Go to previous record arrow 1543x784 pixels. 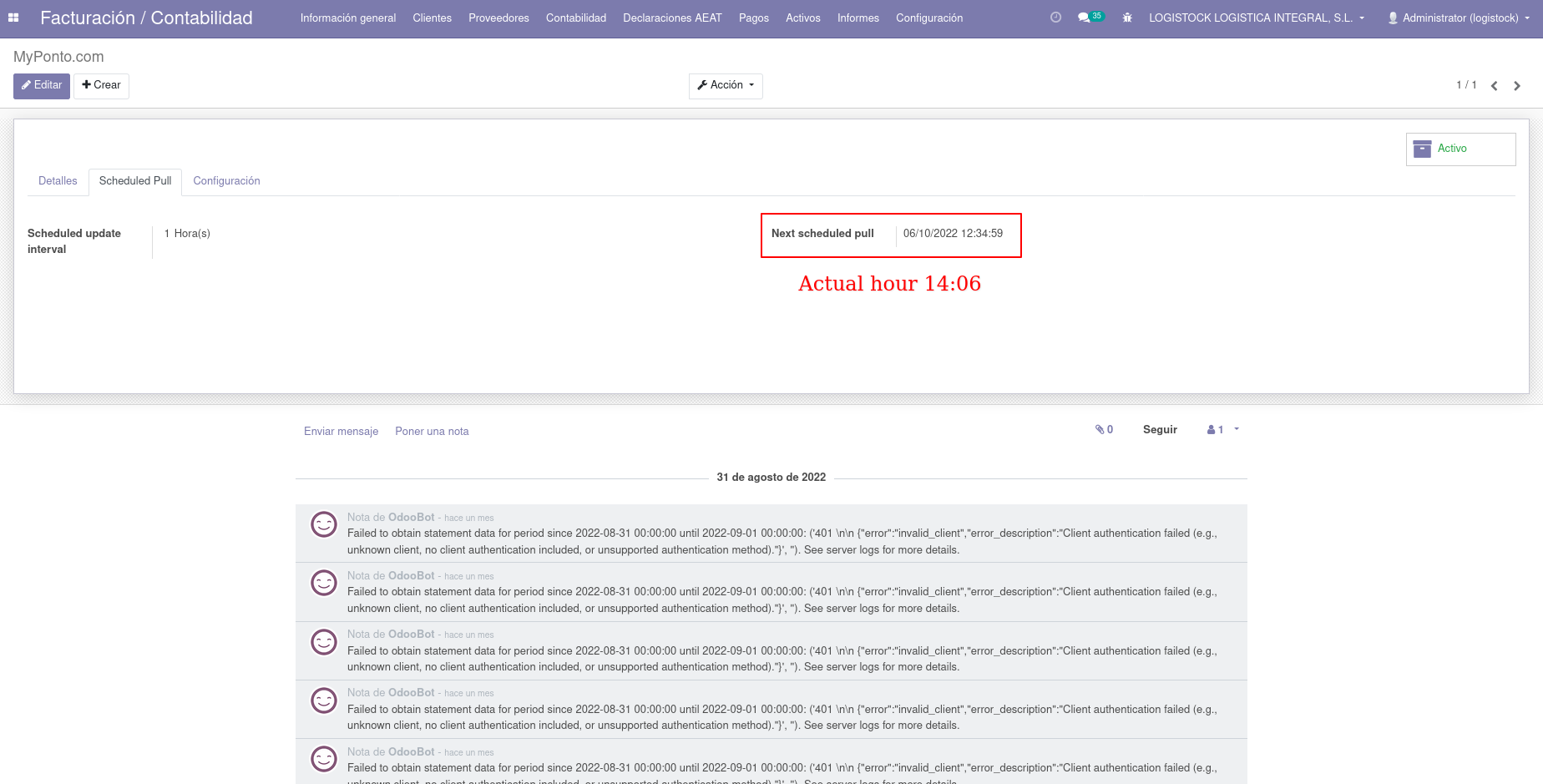(1494, 86)
